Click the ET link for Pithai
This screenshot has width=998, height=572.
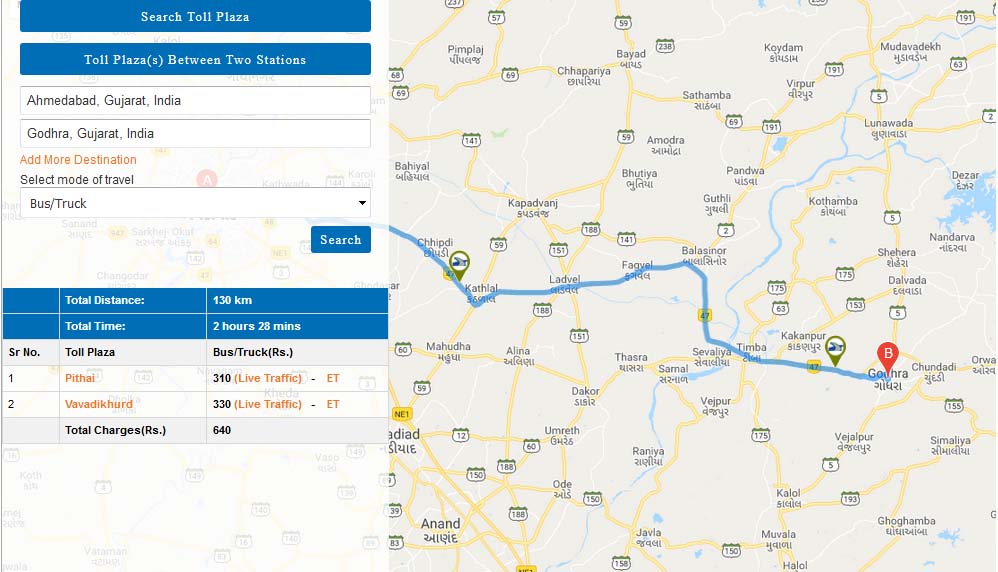click(333, 379)
